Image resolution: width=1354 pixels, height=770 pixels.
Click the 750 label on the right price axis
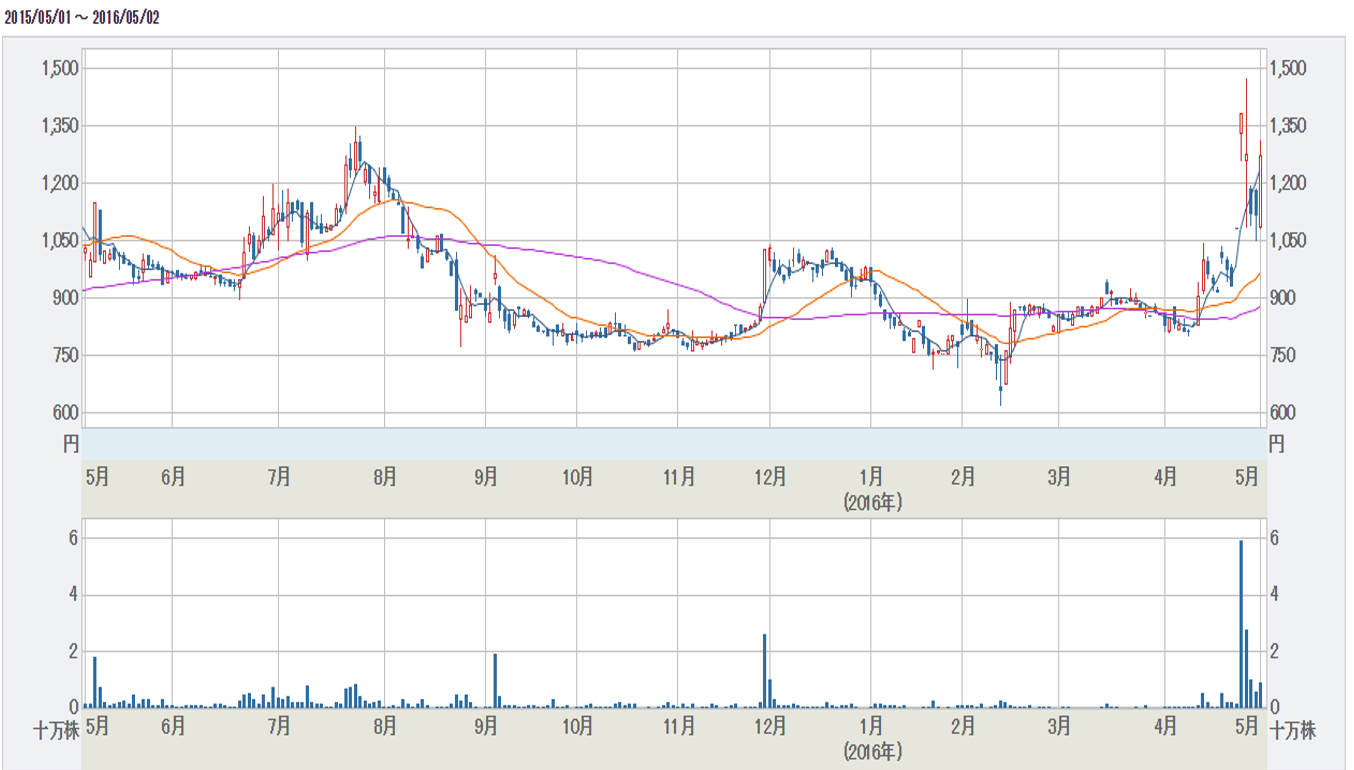(x=1283, y=356)
